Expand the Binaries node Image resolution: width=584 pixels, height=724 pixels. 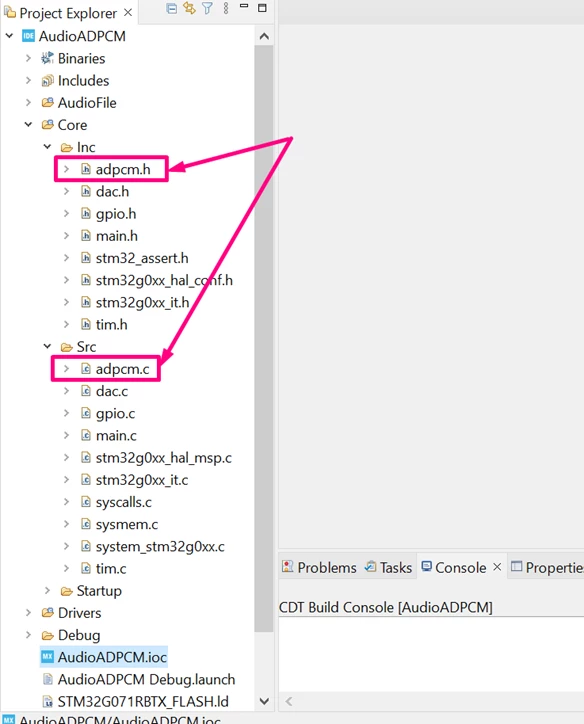click(28, 58)
